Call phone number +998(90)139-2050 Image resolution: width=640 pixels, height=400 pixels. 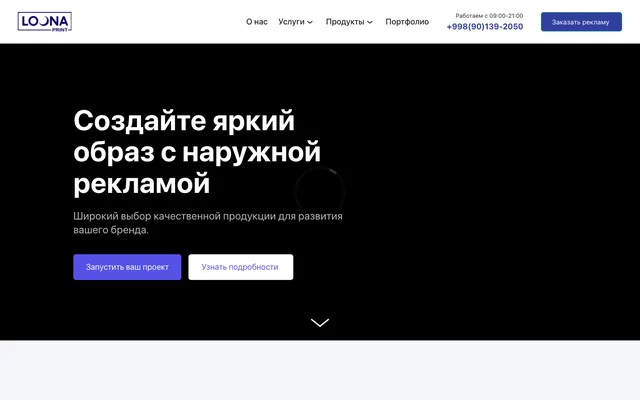tap(485, 27)
